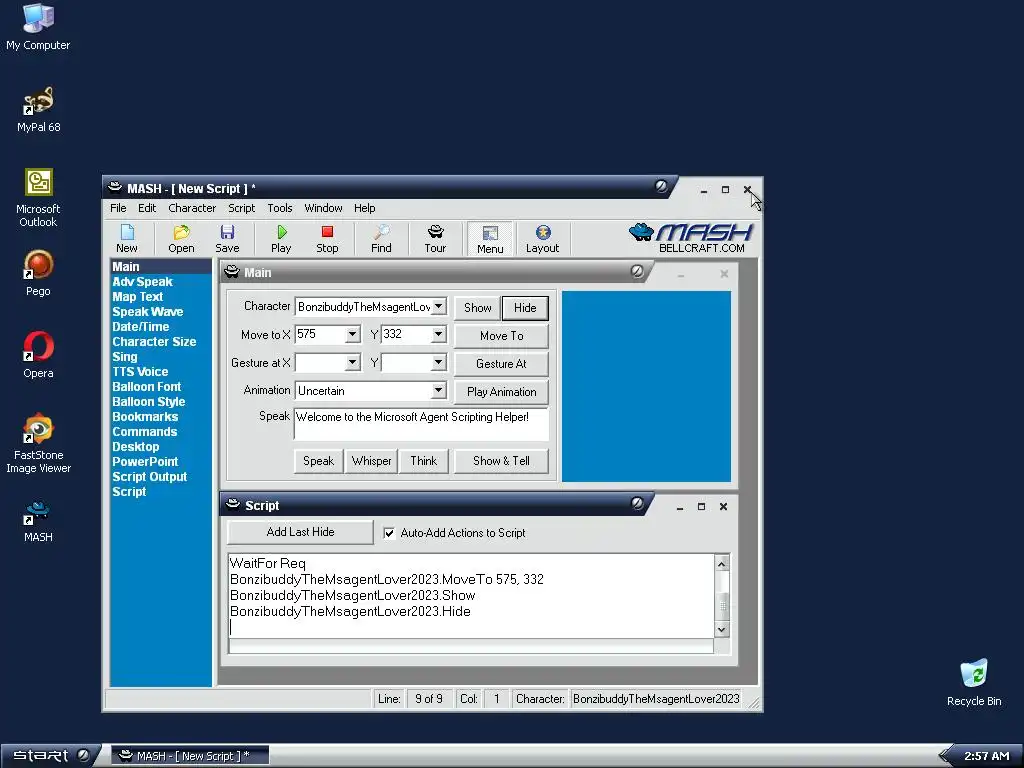The width and height of the screenshot is (1024, 768).
Task: Click the Move To button
Action: coord(502,336)
